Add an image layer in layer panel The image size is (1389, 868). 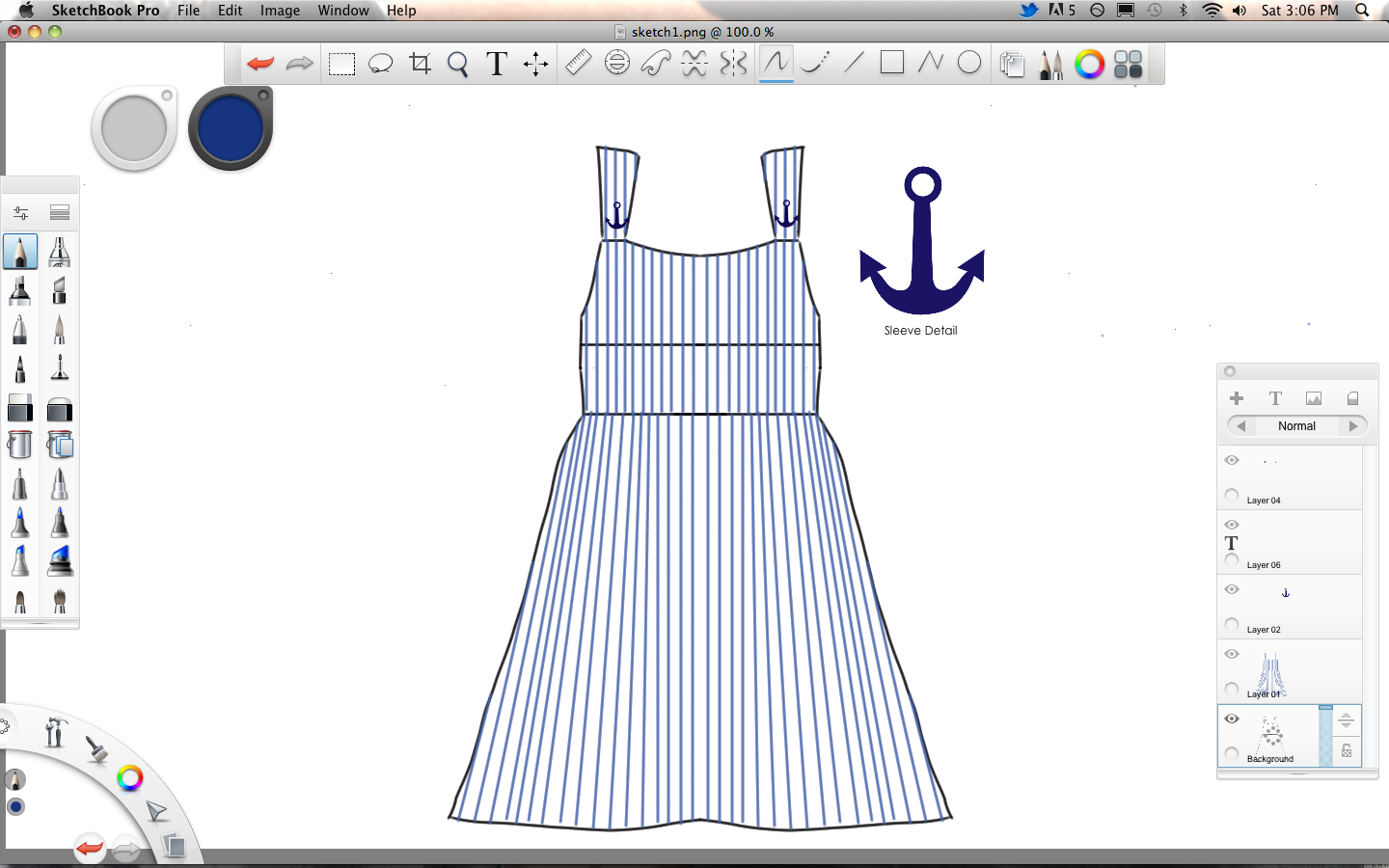tap(1314, 398)
